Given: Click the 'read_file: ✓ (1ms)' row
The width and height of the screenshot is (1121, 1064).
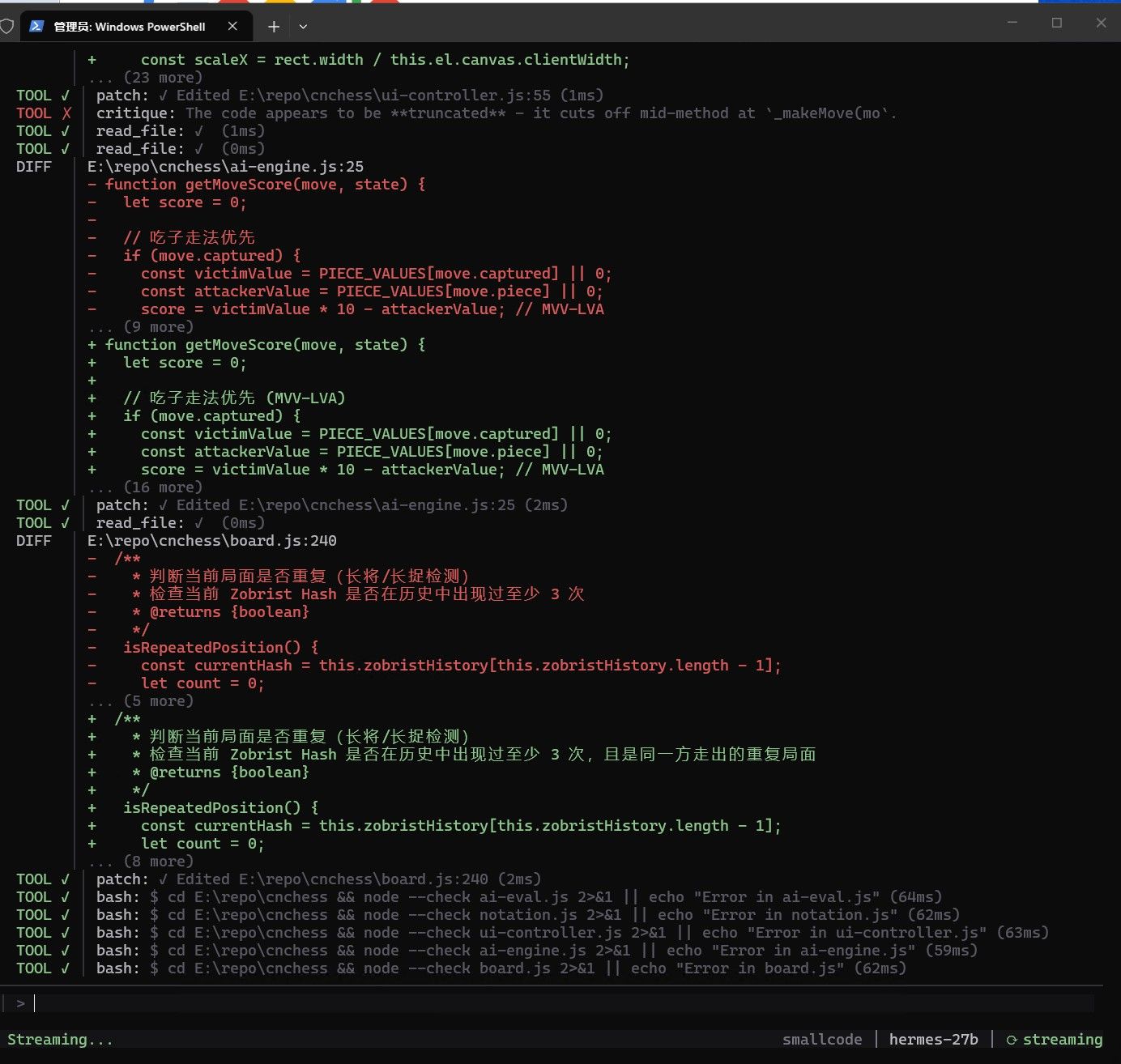Looking at the screenshot, I should tap(181, 131).
